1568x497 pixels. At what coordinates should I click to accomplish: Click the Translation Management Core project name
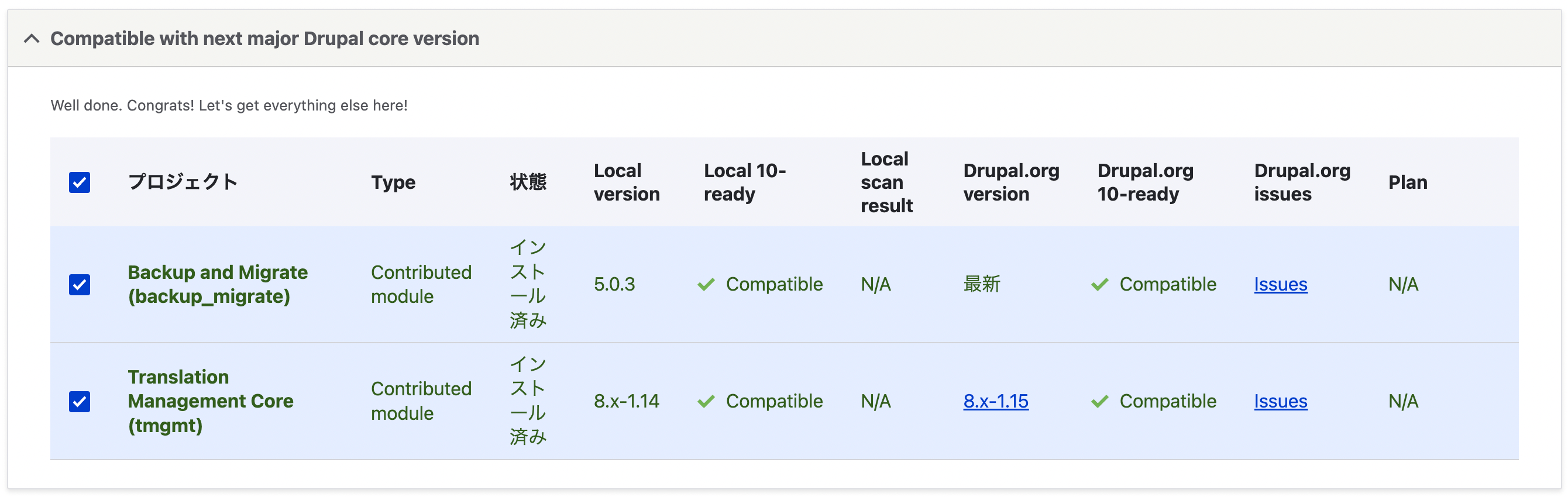pos(211,401)
